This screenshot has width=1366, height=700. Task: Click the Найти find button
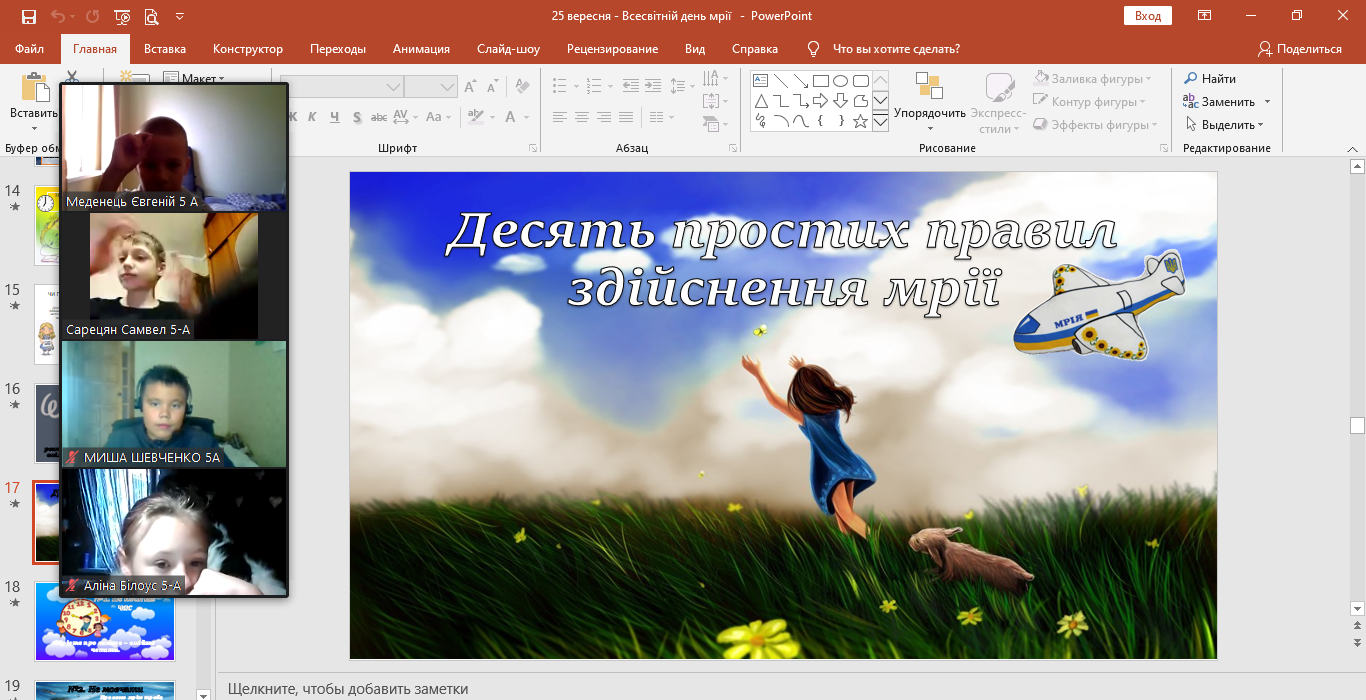pyautogui.click(x=1210, y=78)
